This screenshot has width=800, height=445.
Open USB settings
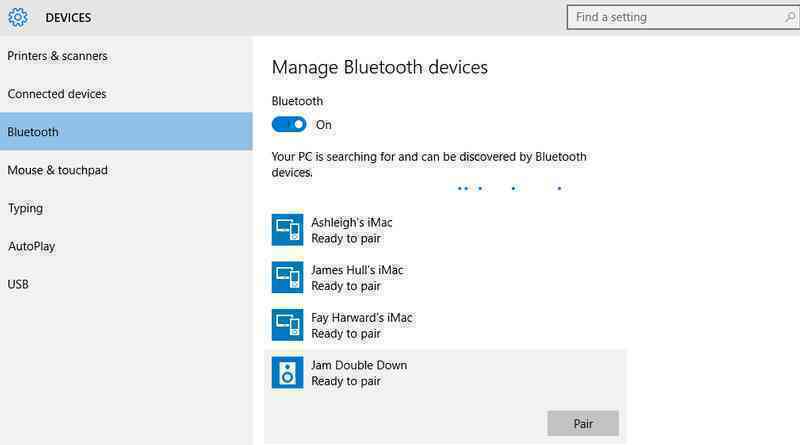[126, 284]
